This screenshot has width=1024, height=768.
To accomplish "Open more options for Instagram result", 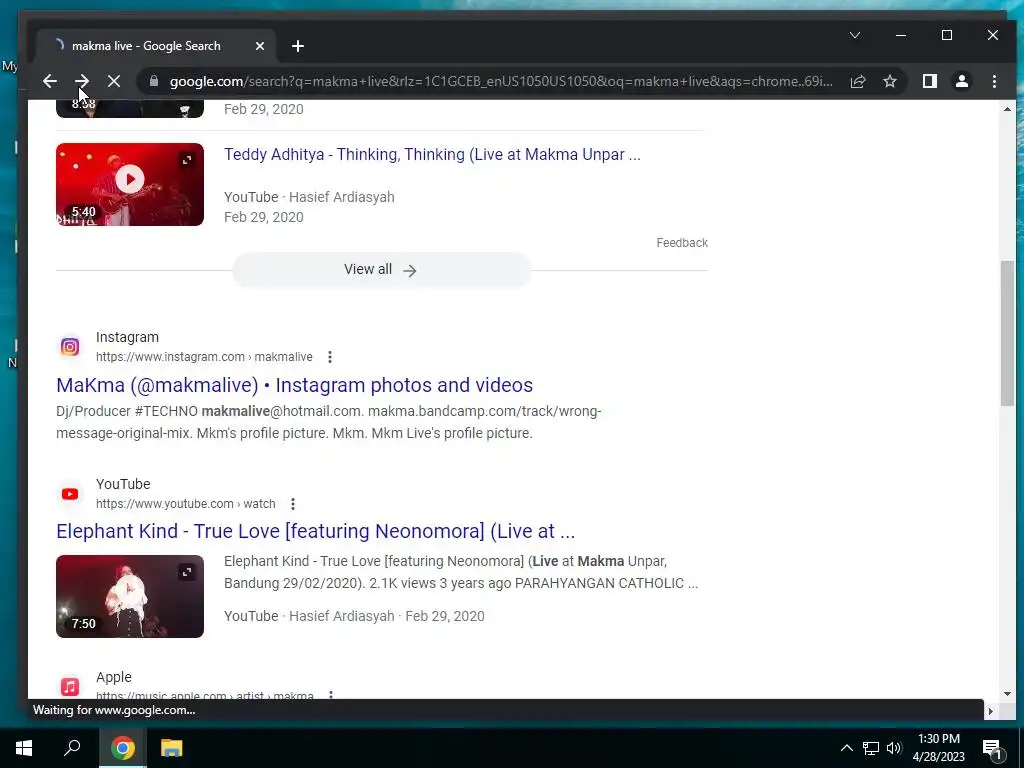I will point(330,357).
